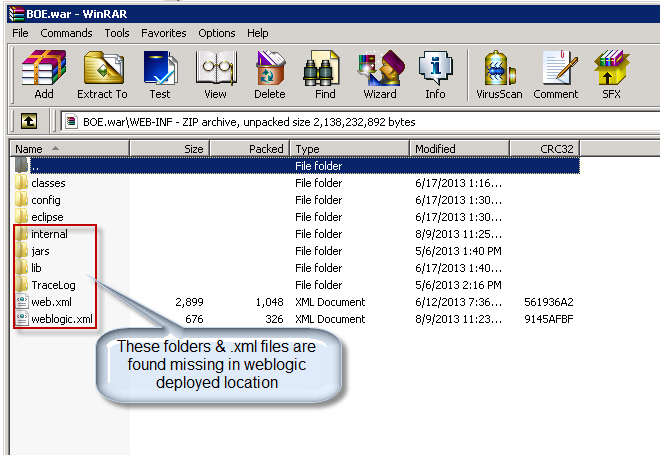
Task: Click the 'config' folder name
Action: click(45, 200)
